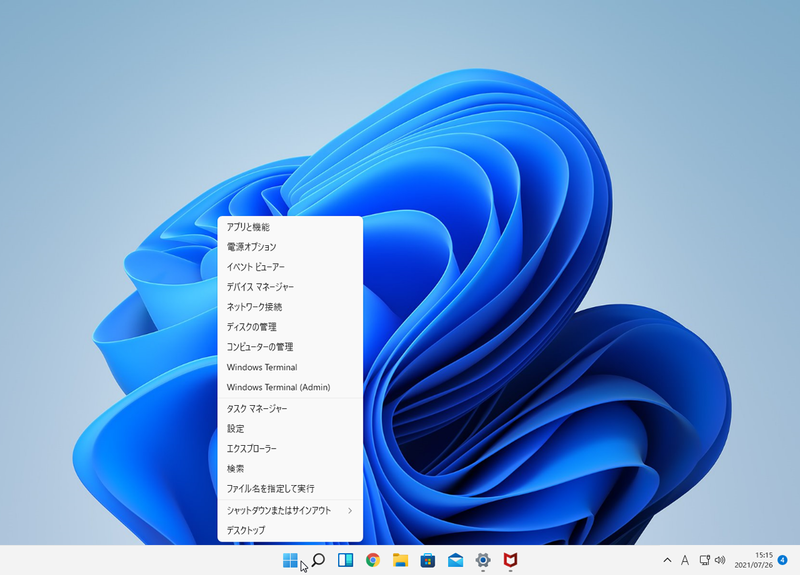Open Widgets panel icon in taskbar
This screenshot has height=575, width=800.
tap(345, 560)
